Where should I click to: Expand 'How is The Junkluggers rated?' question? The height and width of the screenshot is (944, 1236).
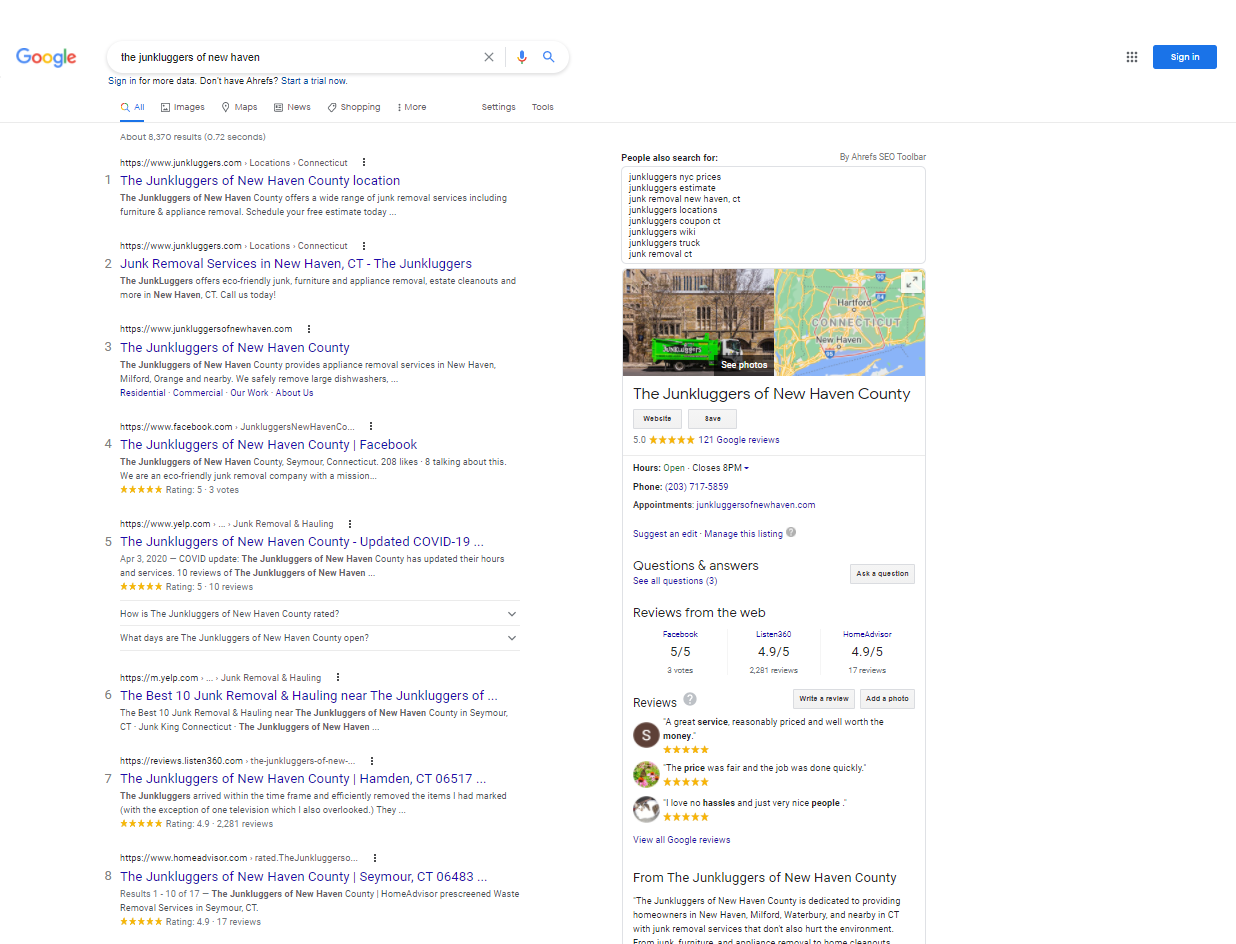coord(319,614)
